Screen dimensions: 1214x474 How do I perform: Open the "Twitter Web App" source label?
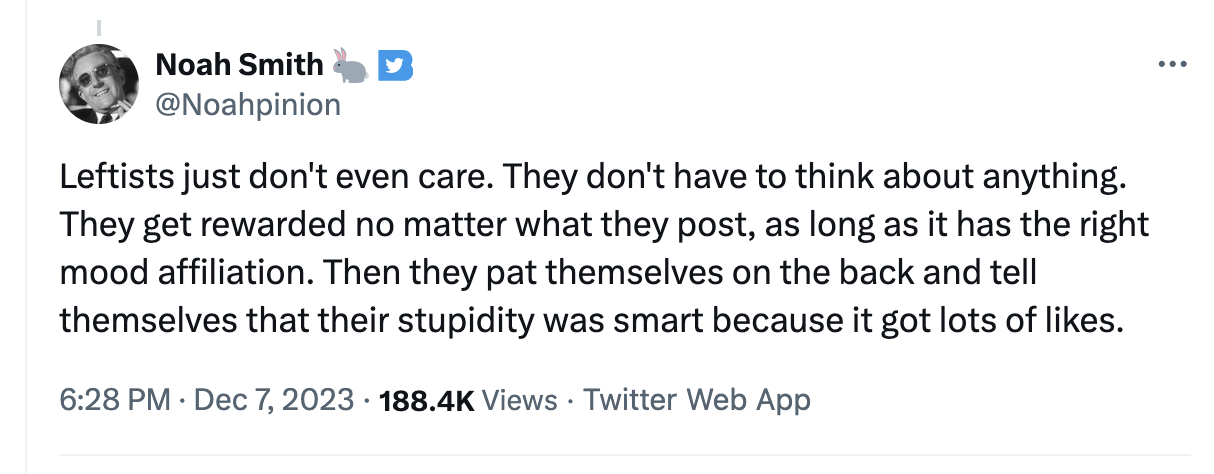pos(696,400)
